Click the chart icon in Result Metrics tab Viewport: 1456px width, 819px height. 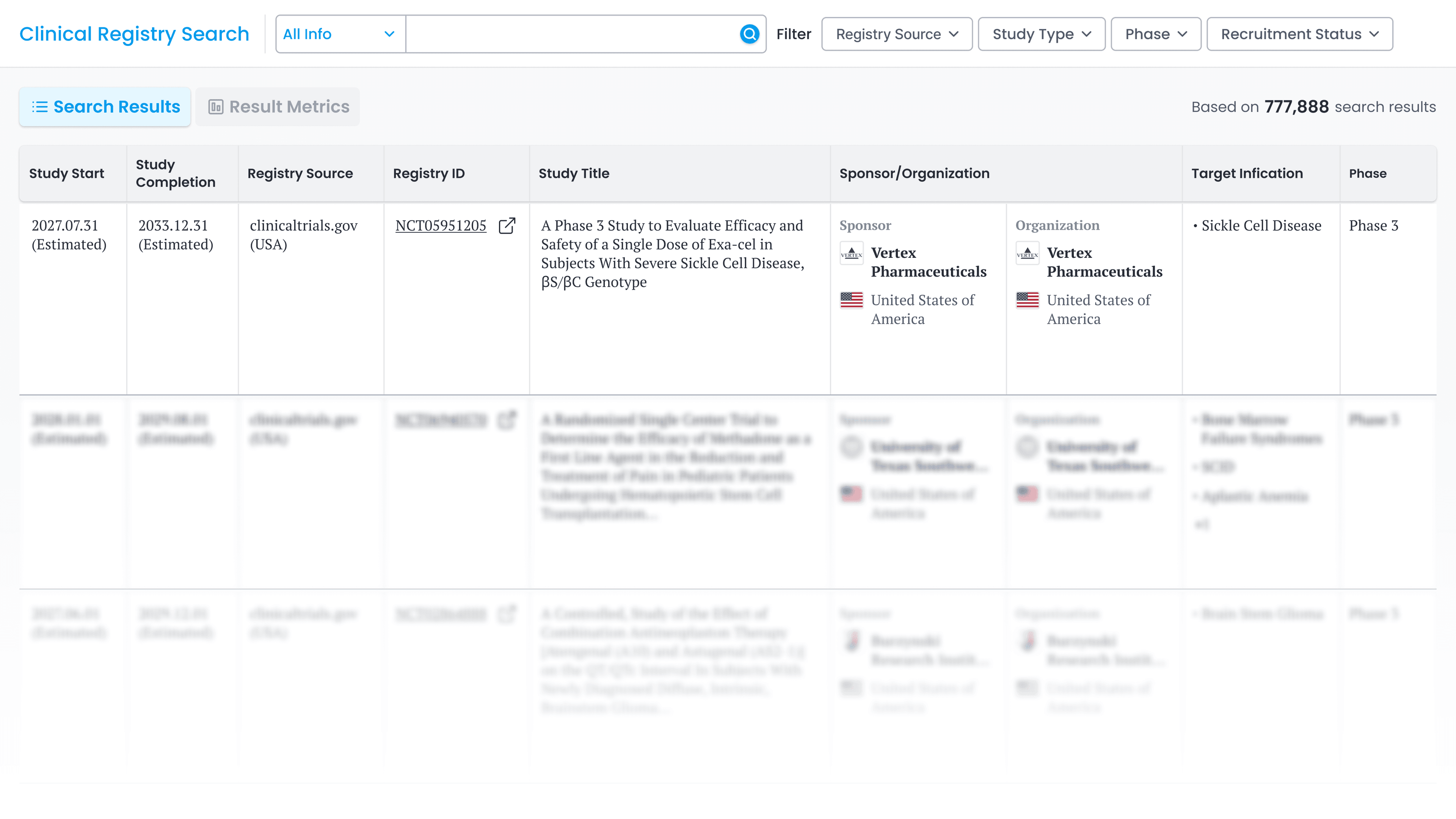pyautogui.click(x=215, y=107)
